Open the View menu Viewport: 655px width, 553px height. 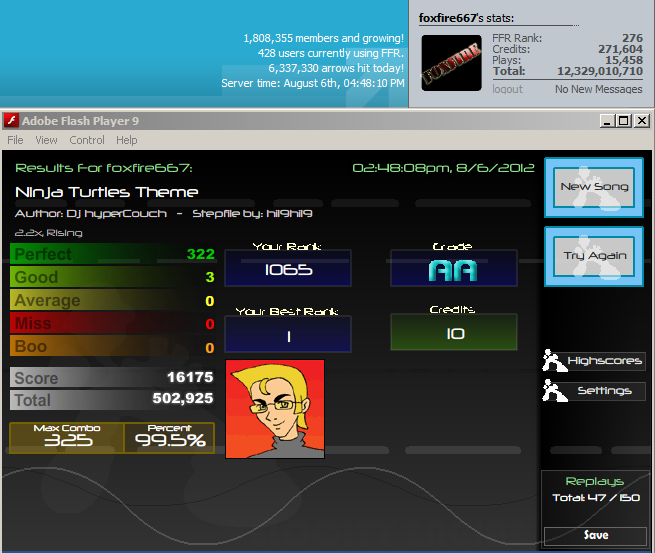click(46, 140)
